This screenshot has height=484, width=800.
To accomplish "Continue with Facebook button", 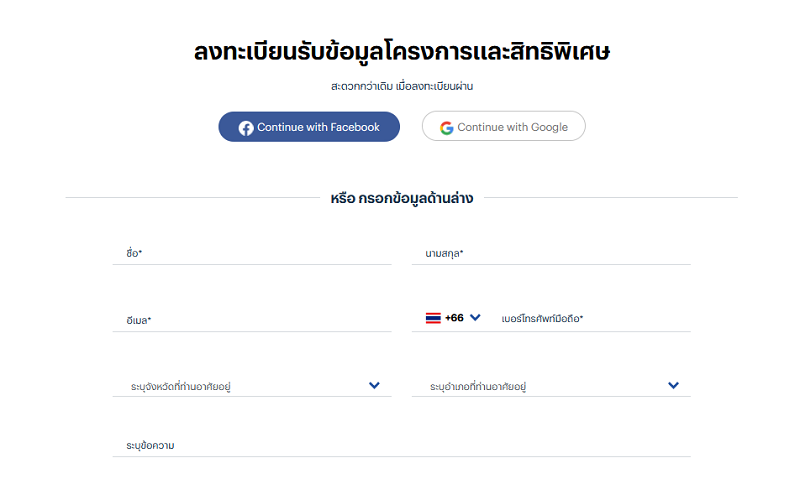I will (x=309, y=127).
